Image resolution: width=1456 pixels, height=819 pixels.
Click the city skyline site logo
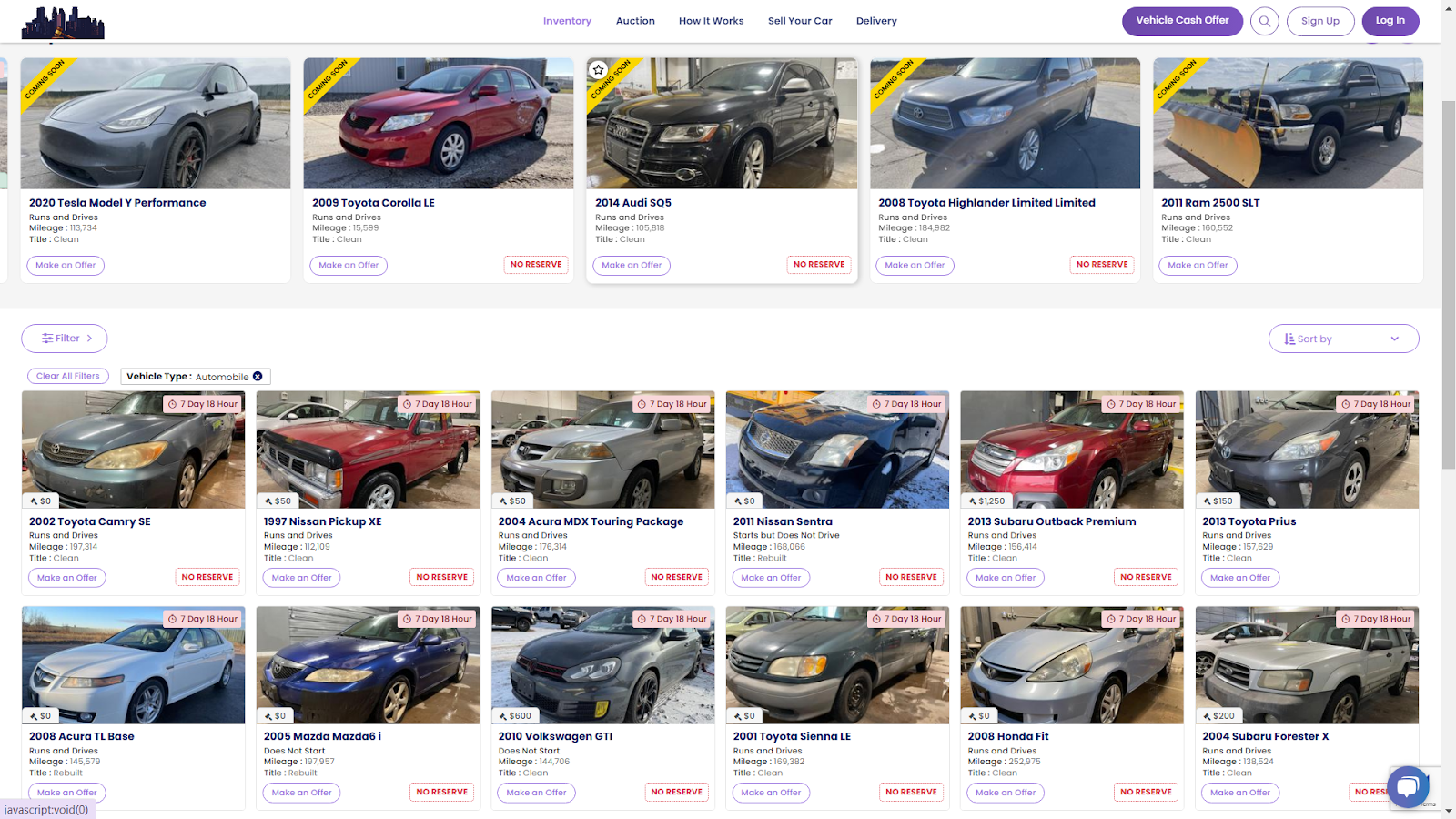click(63, 23)
